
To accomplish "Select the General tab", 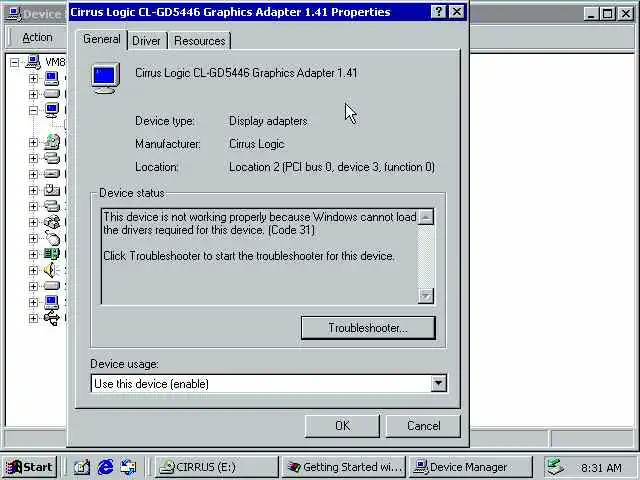I will (x=102, y=39).
